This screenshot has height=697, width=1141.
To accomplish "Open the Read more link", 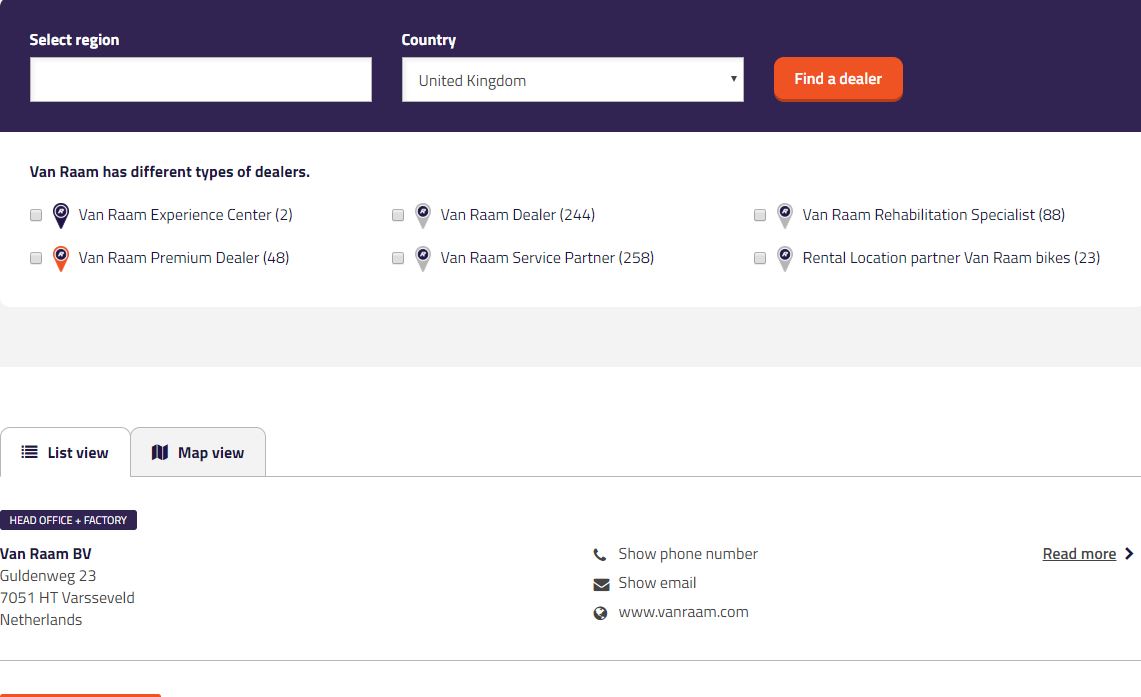I will tap(1079, 554).
